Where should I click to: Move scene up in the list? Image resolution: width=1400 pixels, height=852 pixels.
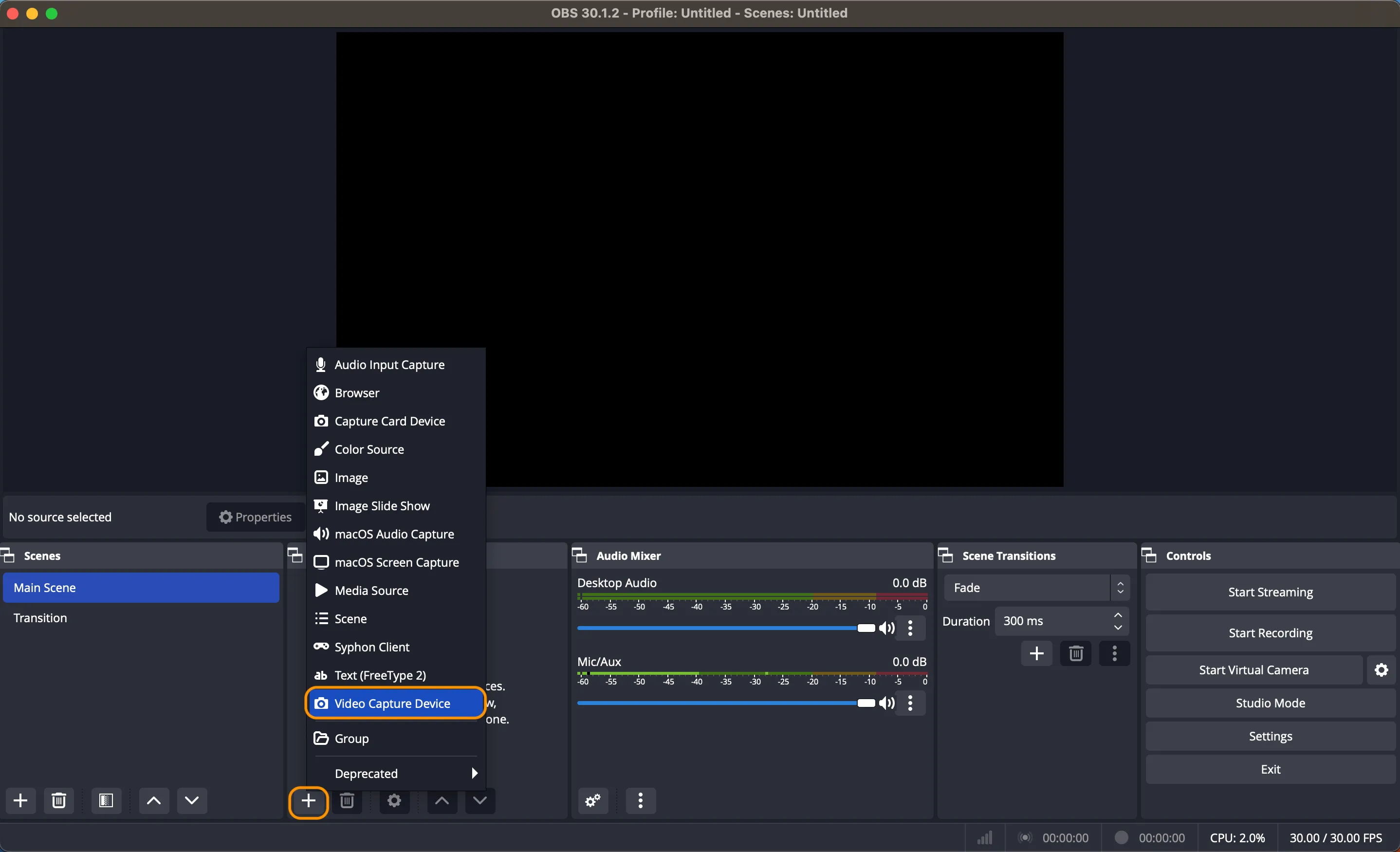coord(153,801)
